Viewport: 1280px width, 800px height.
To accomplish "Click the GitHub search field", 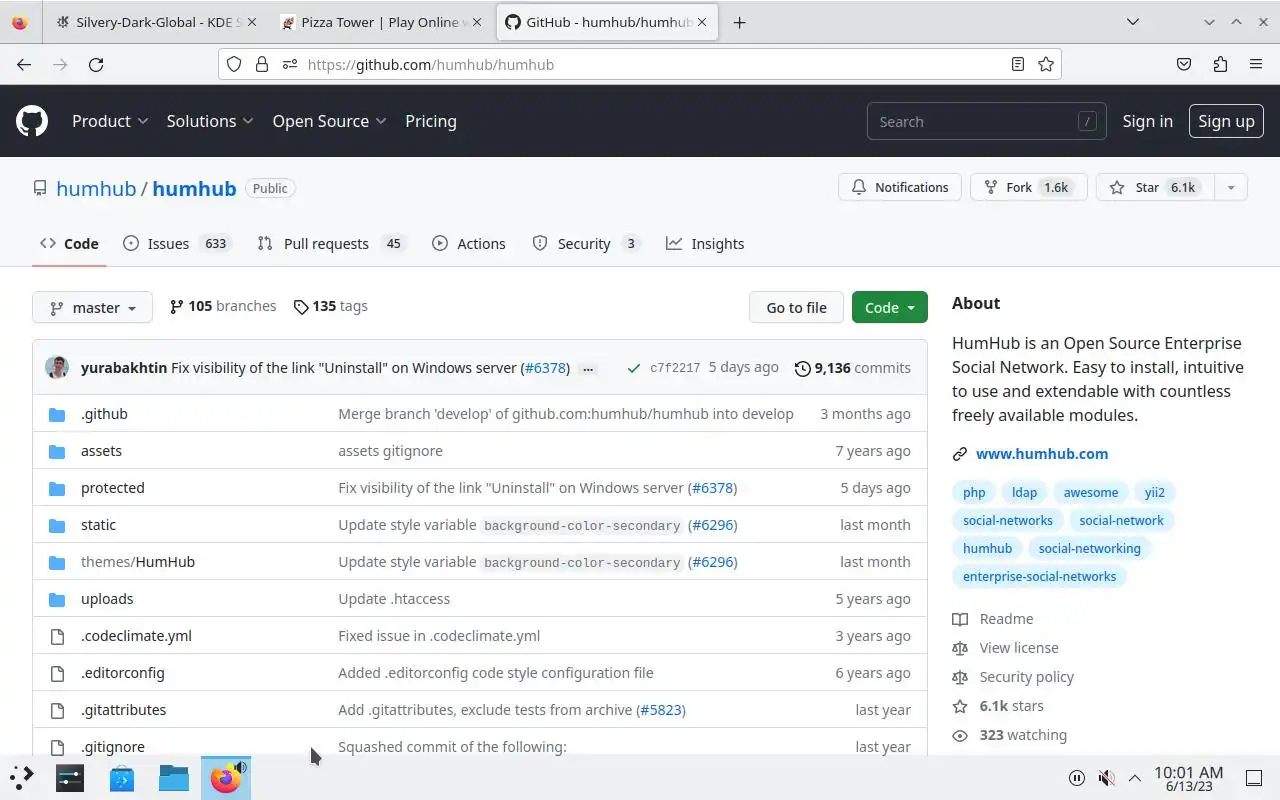I will coord(975,122).
